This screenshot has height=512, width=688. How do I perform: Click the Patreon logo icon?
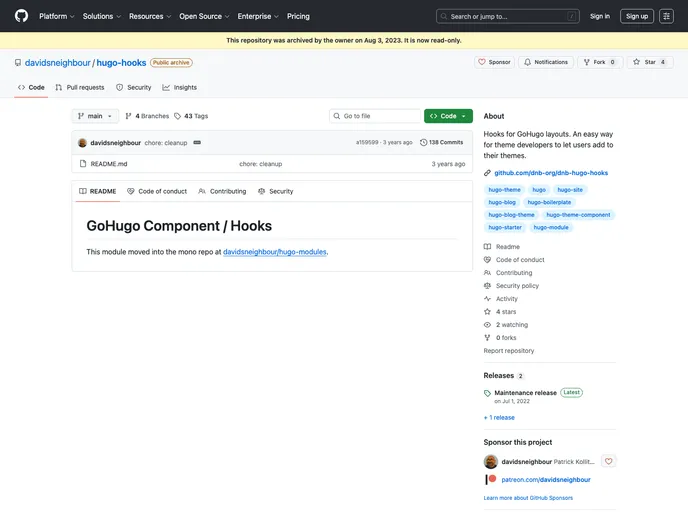click(490, 479)
